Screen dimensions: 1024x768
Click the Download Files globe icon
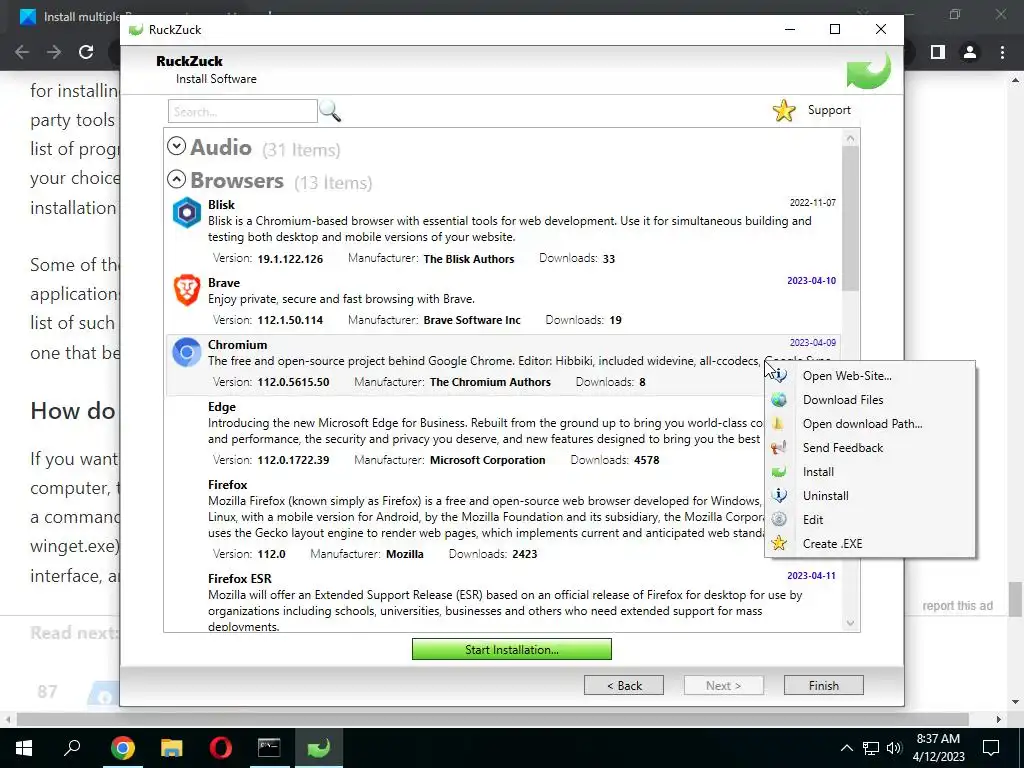[x=779, y=400]
